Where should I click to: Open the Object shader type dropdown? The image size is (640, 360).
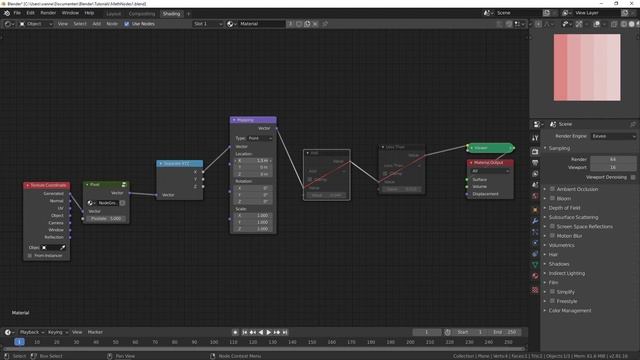(x=36, y=24)
